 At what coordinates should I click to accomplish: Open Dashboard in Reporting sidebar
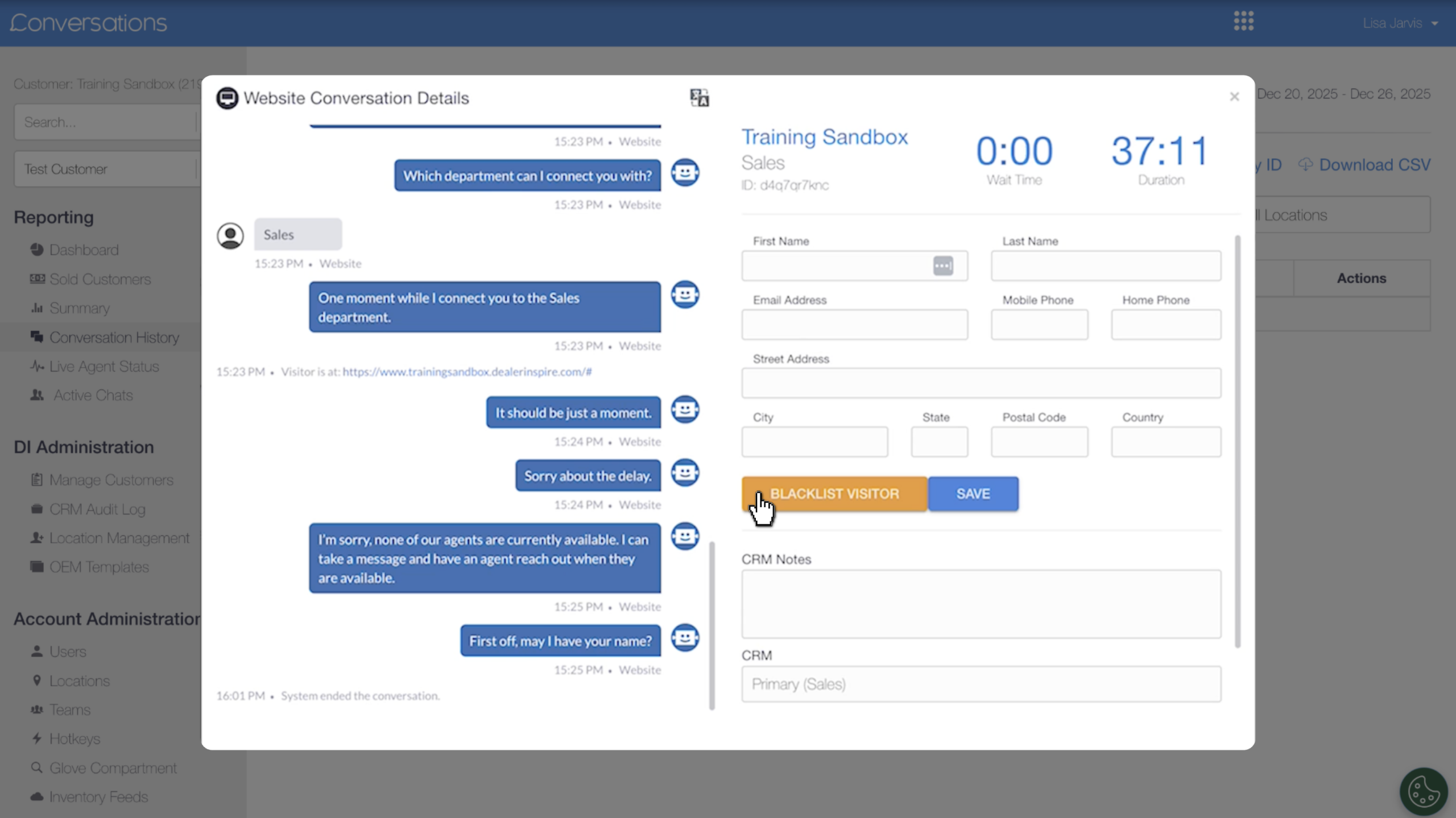pos(84,250)
